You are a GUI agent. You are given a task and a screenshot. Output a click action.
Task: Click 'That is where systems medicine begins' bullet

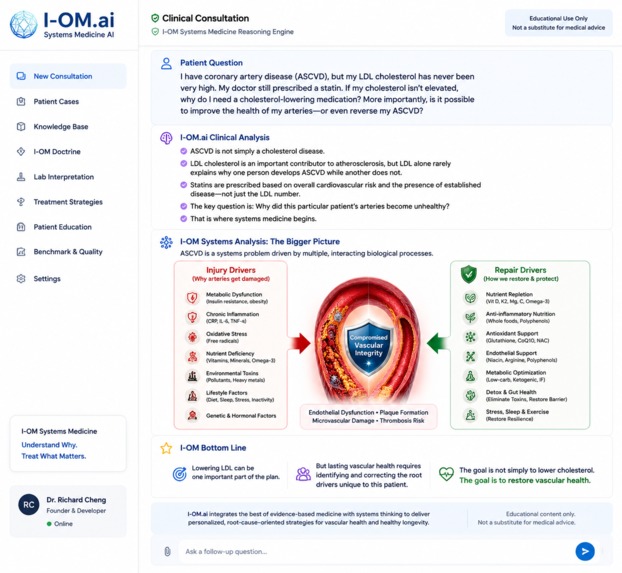coord(248,219)
